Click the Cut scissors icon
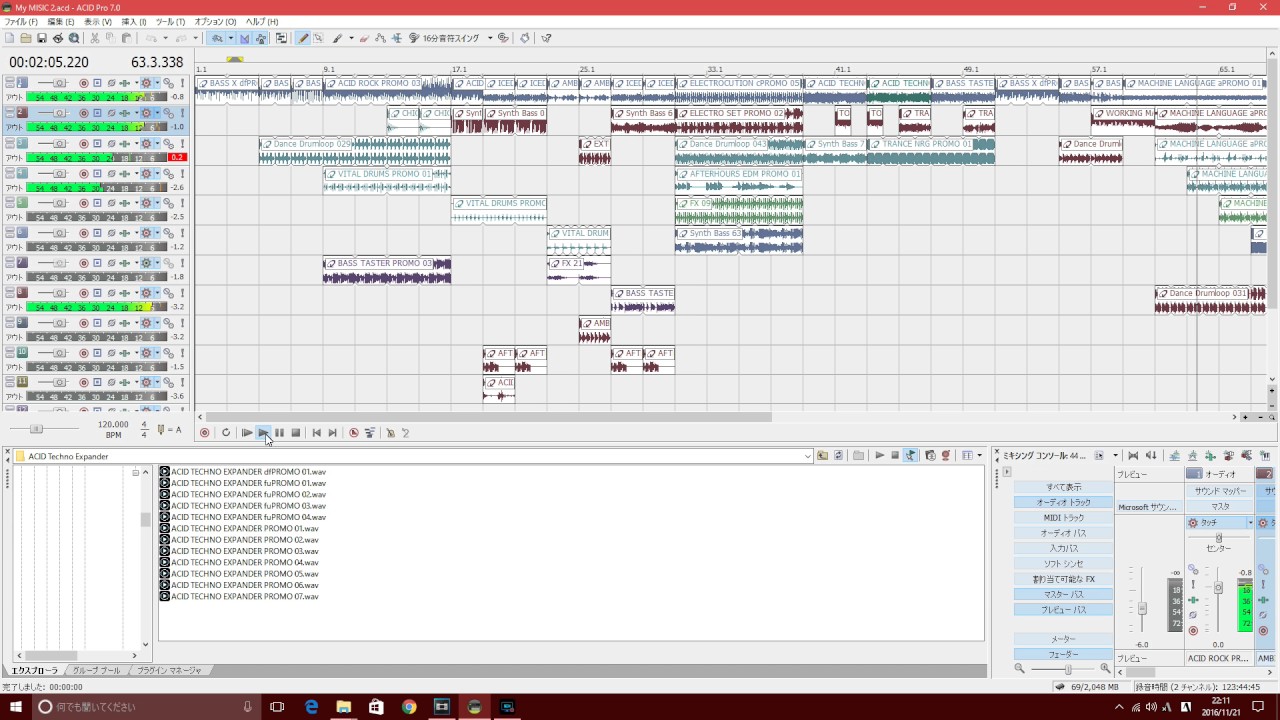1280x720 pixels. pyautogui.click(x=95, y=38)
